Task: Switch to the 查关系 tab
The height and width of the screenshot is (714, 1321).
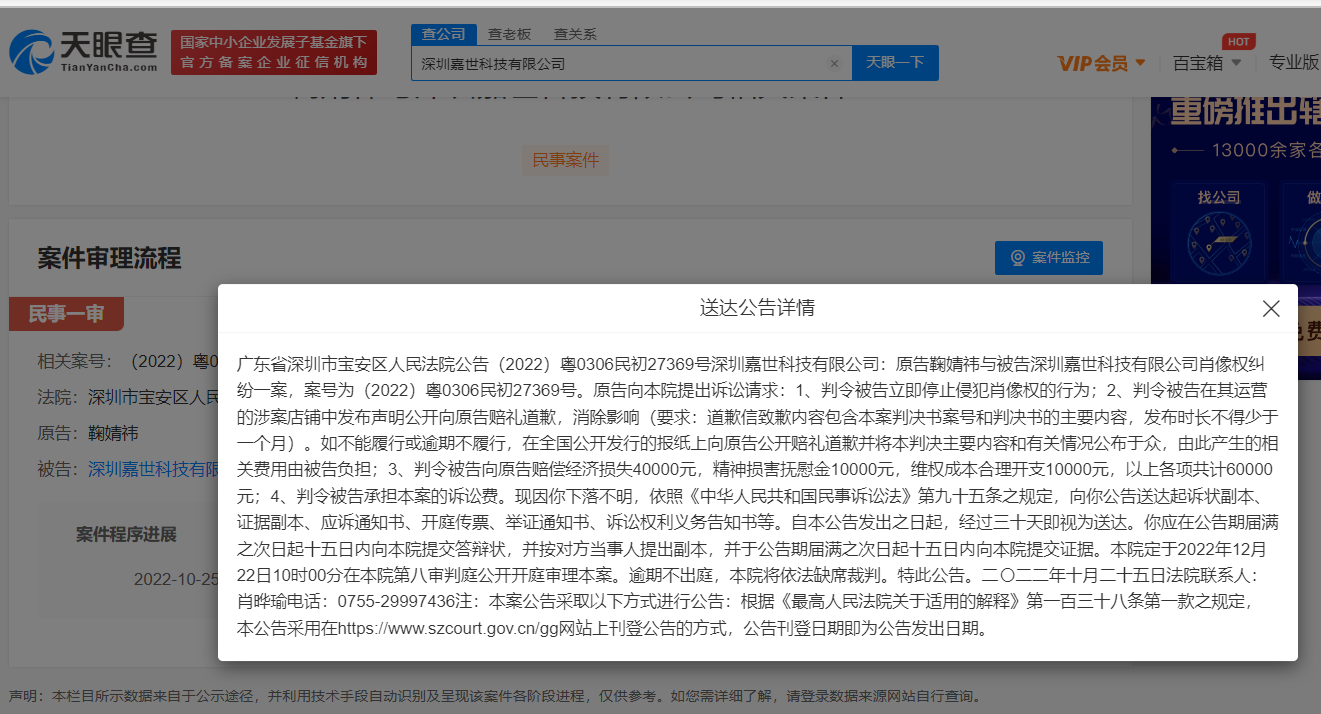Action: point(575,34)
